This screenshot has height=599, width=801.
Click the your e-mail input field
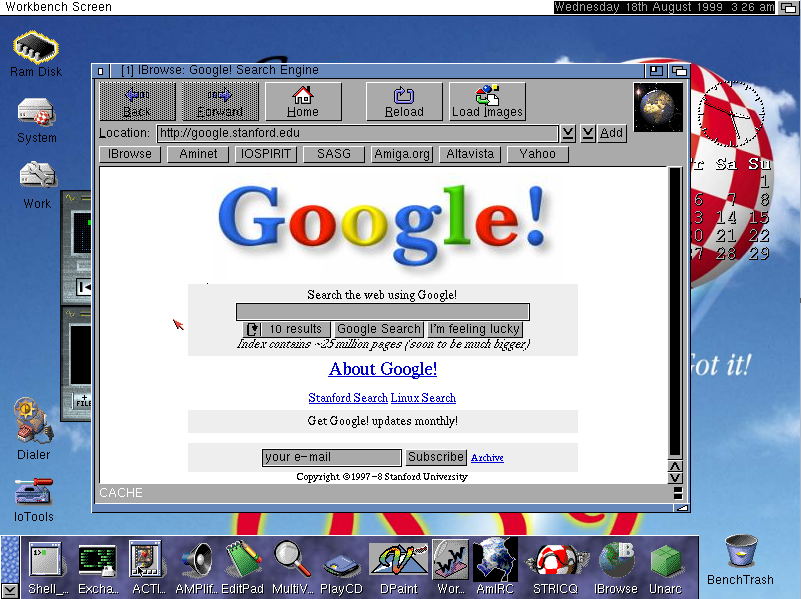pyautogui.click(x=332, y=457)
